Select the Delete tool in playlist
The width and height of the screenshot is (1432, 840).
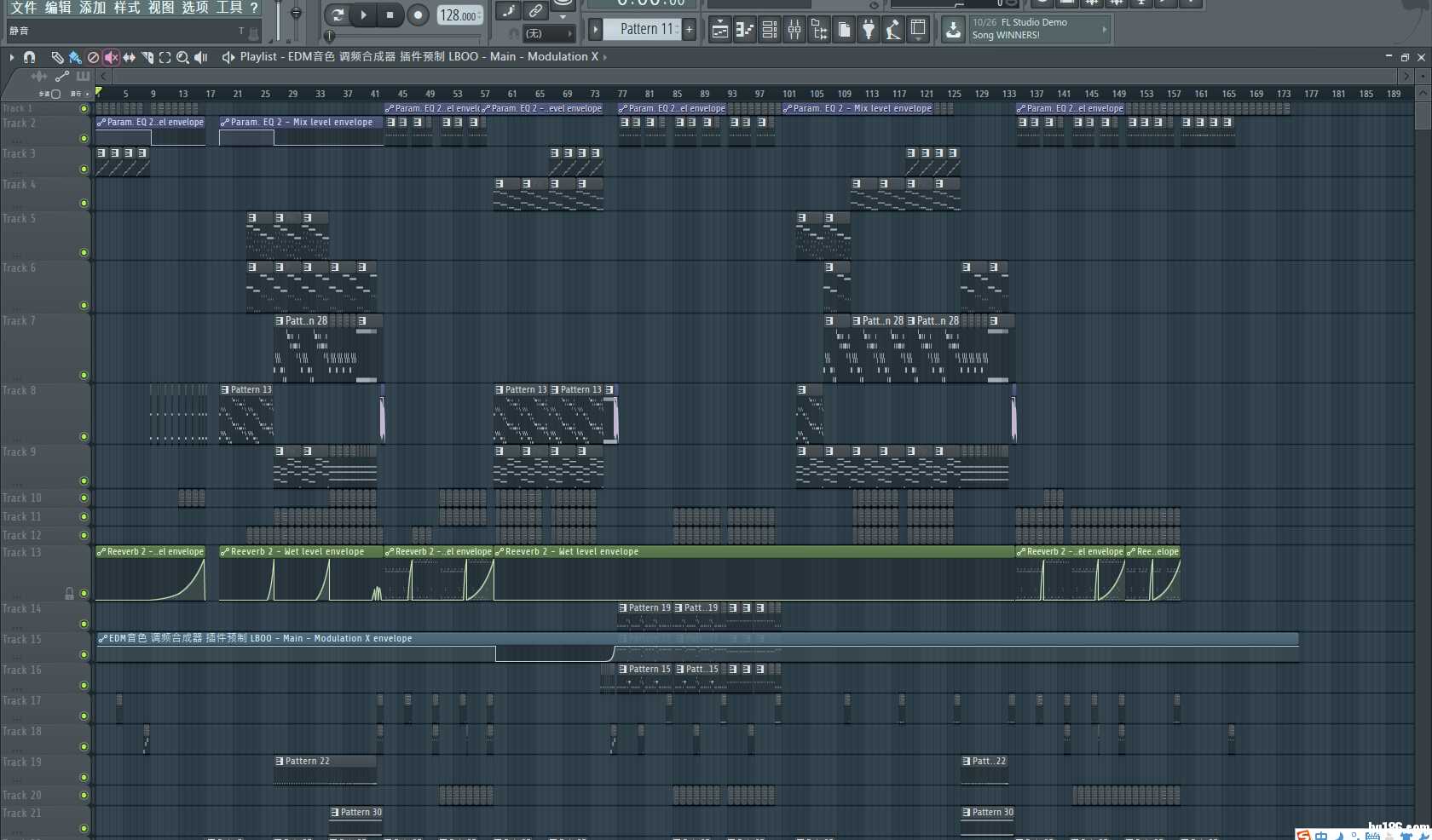[93, 57]
